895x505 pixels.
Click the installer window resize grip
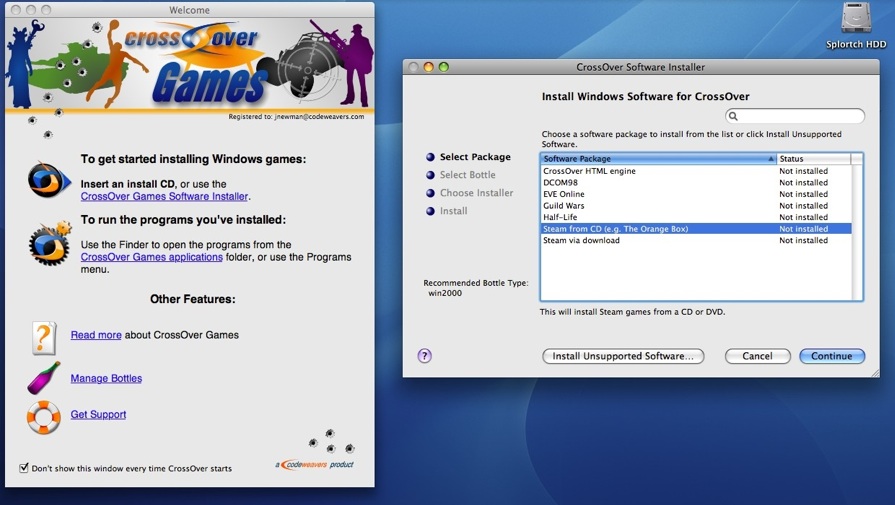tap(874, 373)
